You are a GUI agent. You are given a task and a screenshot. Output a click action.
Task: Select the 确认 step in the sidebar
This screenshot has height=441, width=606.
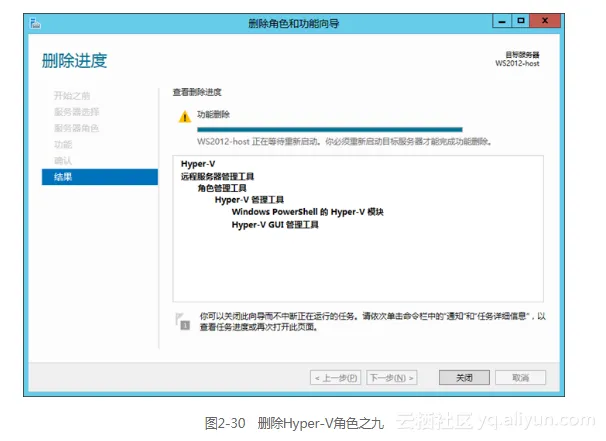63,161
